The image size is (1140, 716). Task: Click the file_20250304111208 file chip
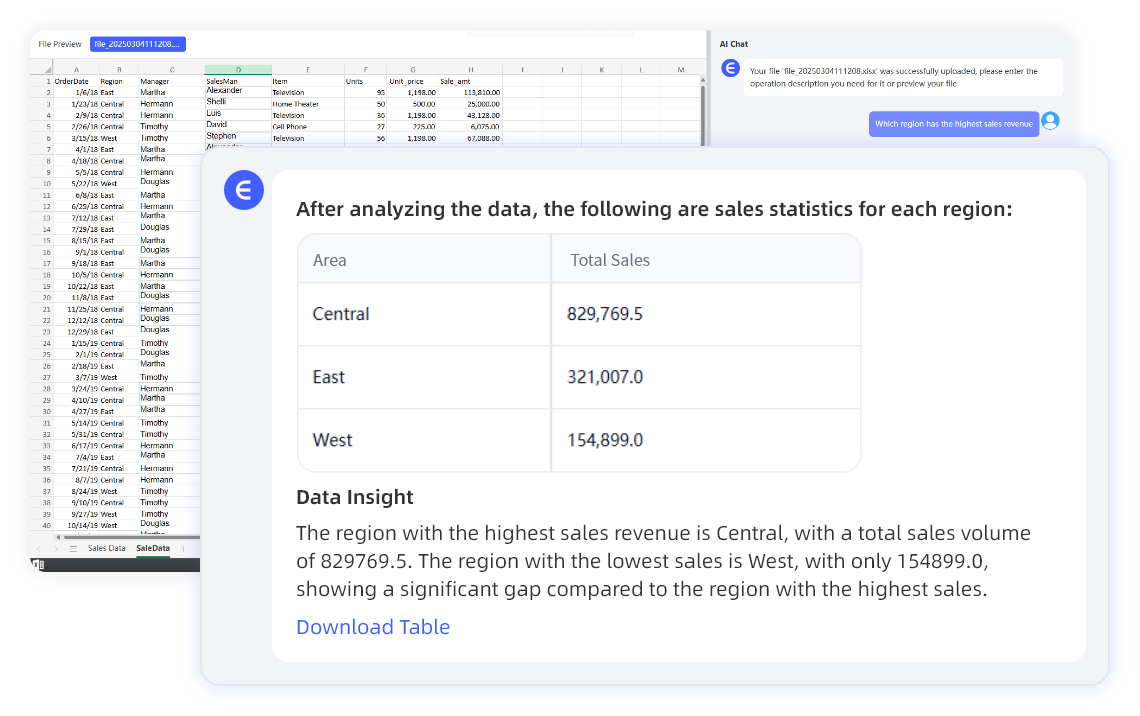(x=138, y=44)
